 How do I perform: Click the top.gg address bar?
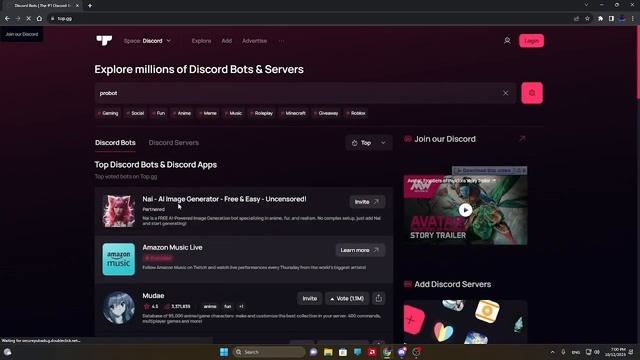tap(310, 18)
